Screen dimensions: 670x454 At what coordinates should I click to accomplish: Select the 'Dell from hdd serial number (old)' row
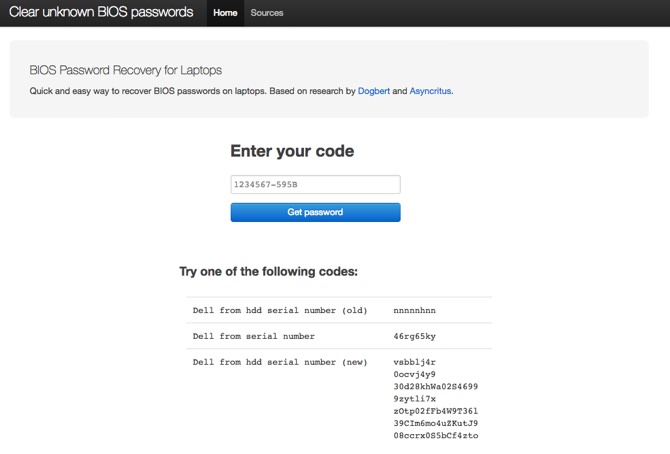(280, 310)
